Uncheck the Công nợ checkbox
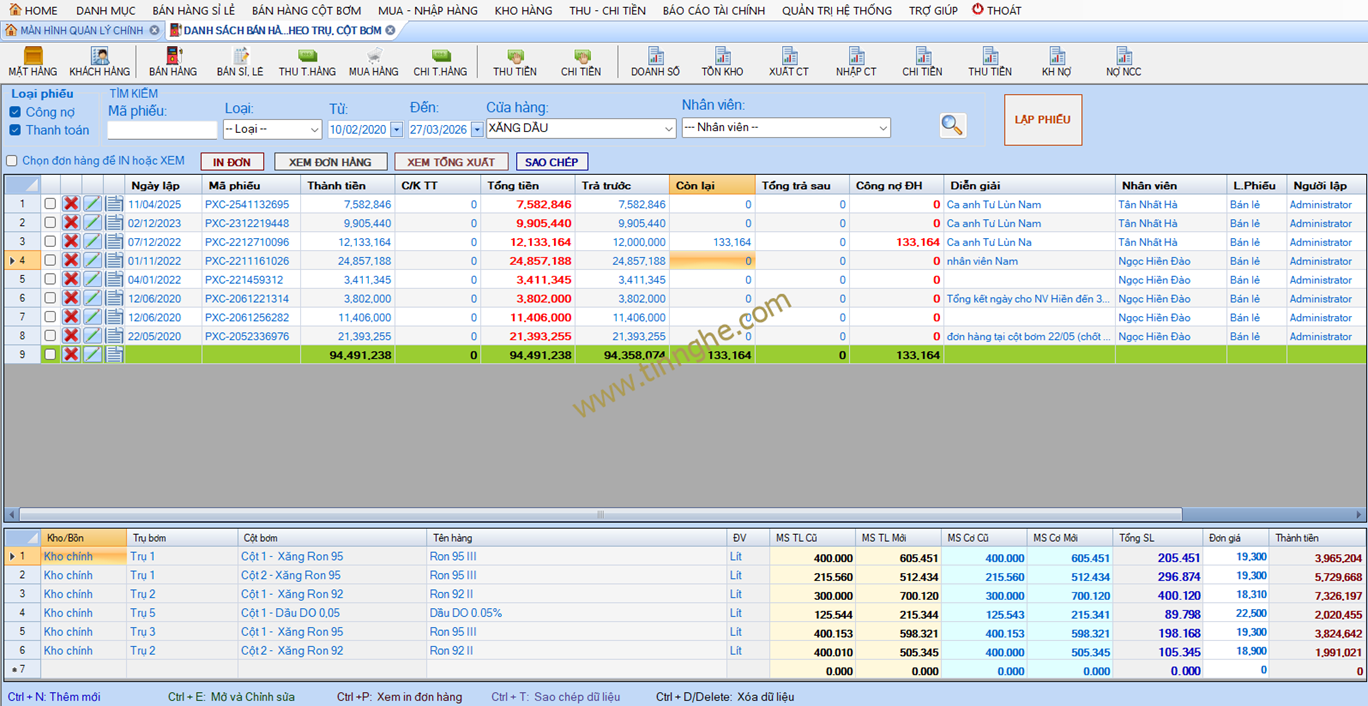 point(15,112)
